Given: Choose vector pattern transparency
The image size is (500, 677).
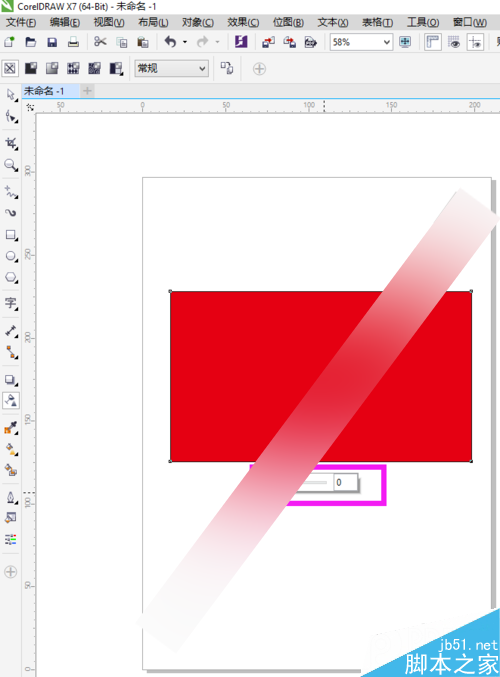Looking at the screenshot, I should (73, 68).
